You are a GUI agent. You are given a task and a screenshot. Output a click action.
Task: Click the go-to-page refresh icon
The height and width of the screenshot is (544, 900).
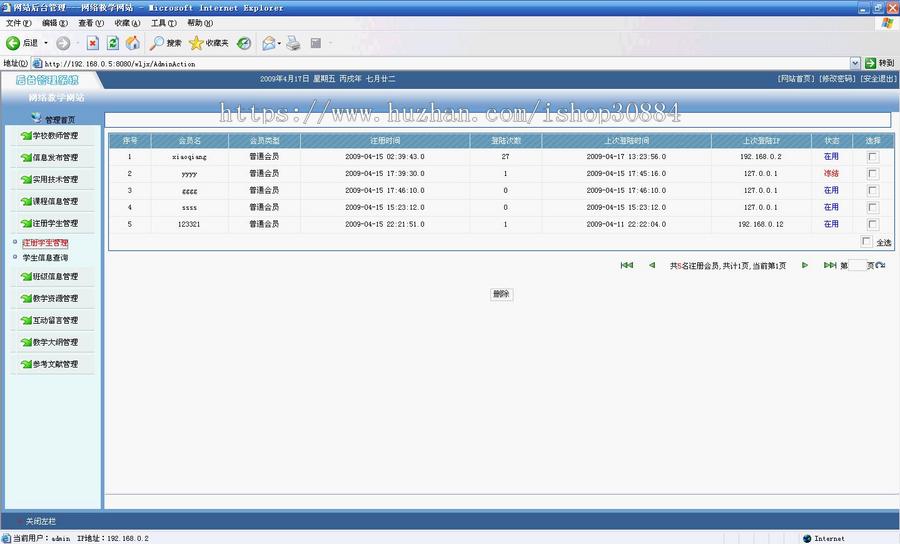[x=880, y=265]
